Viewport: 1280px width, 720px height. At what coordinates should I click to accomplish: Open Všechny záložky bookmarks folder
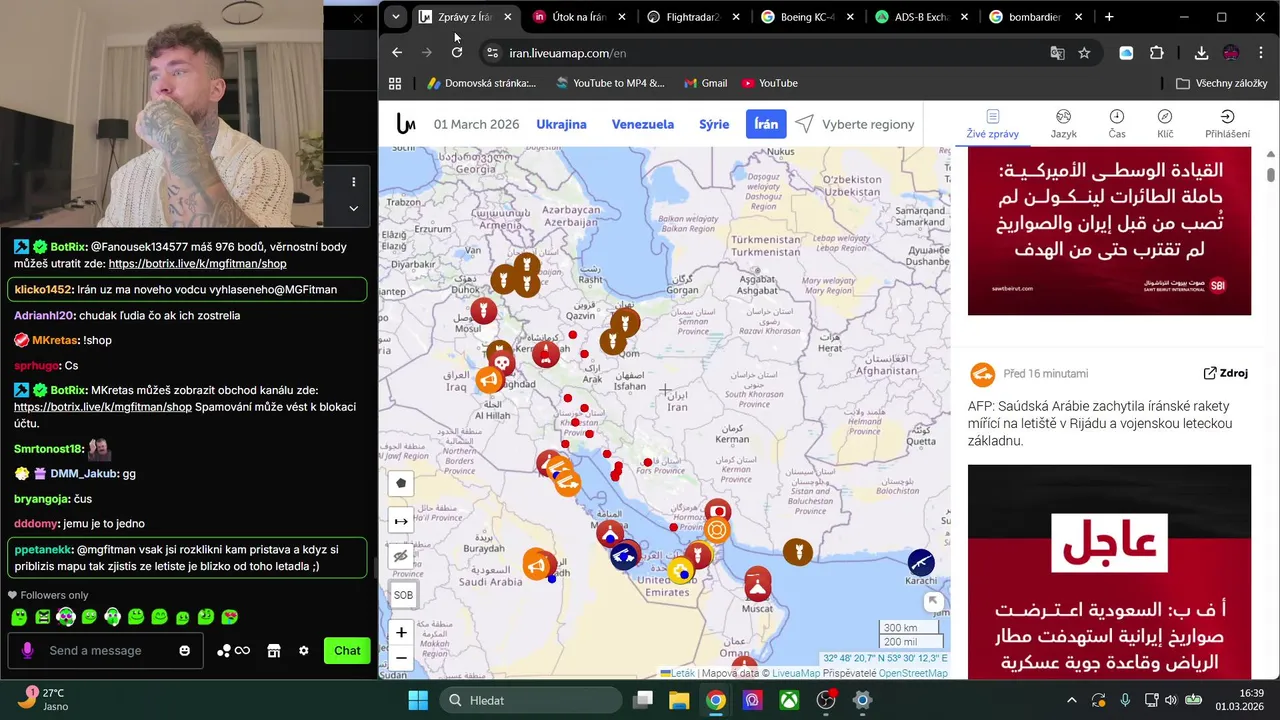click(x=1222, y=83)
